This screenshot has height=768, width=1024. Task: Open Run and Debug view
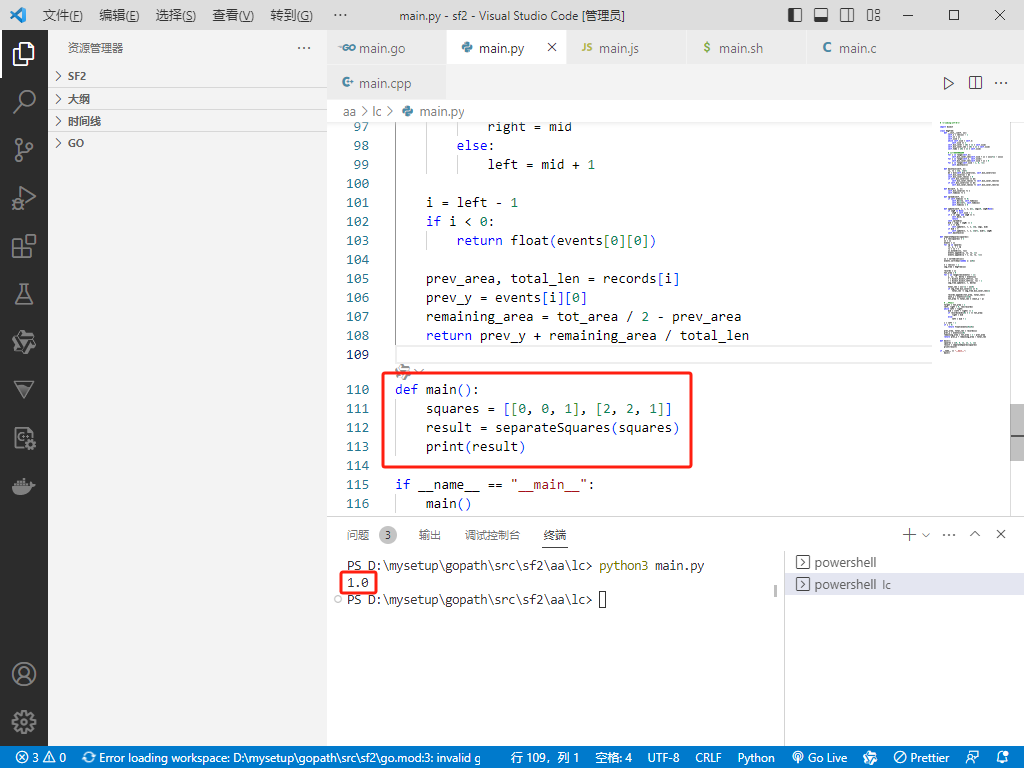point(24,198)
